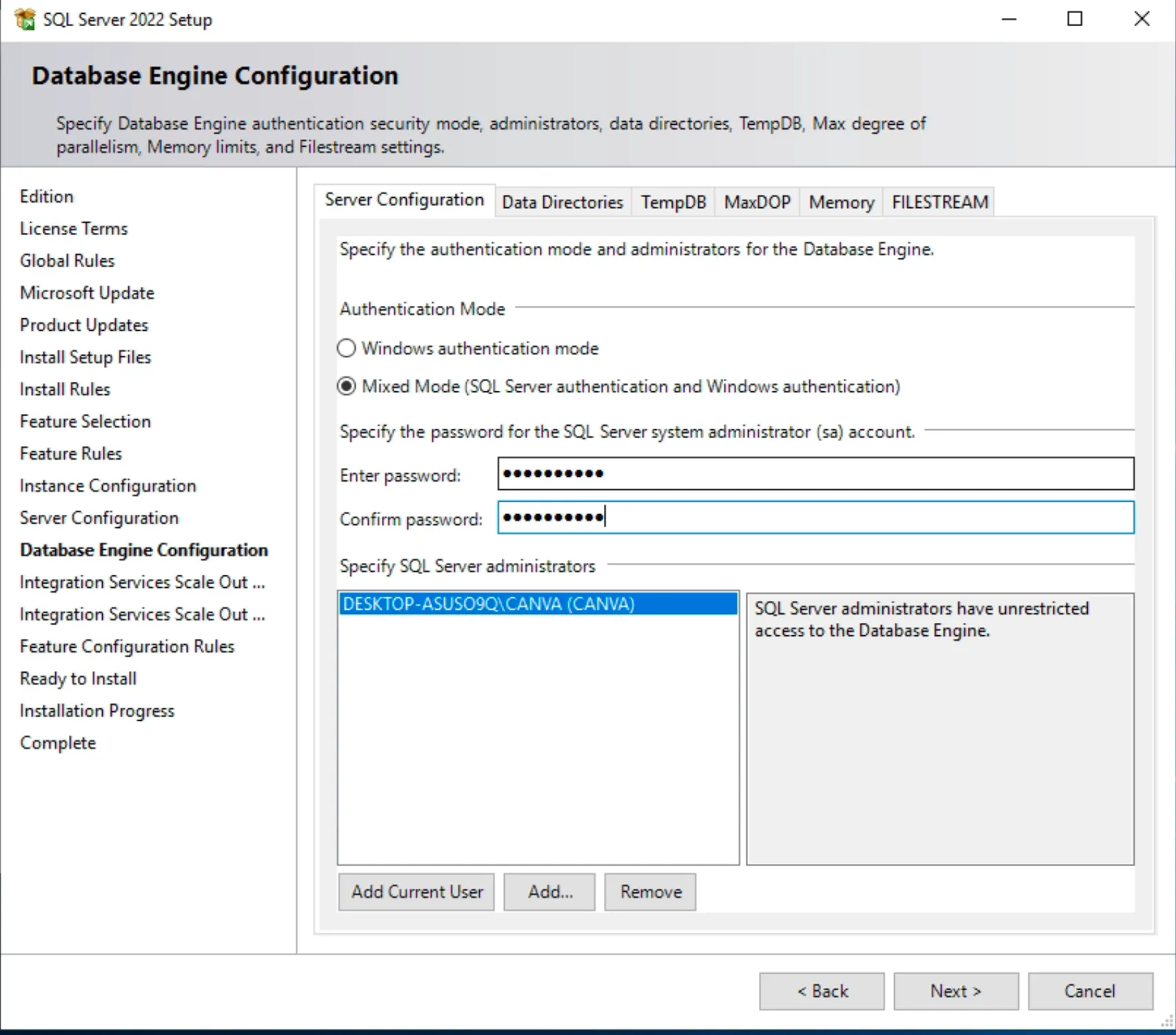1176x1035 pixels.
Task: Remove the selected SQL Server administrator
Action: [650, 892]
